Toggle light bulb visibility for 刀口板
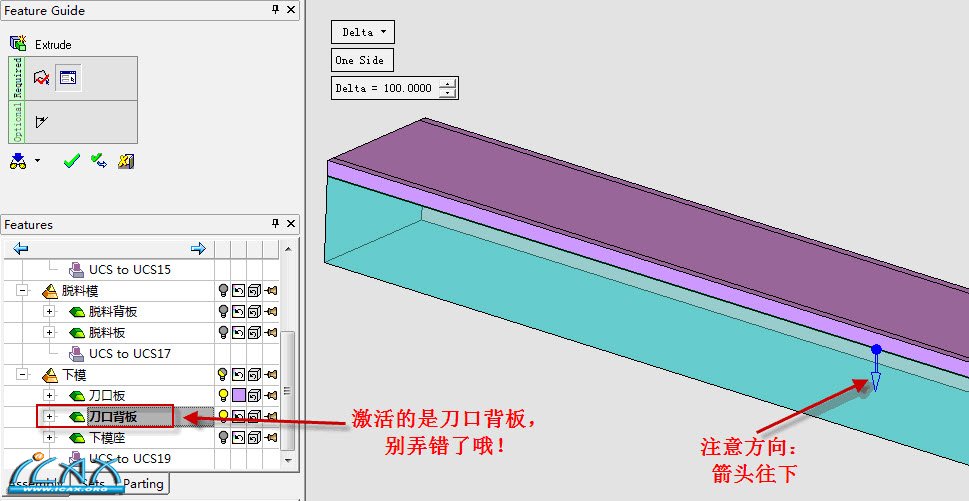 coord(224,395)
